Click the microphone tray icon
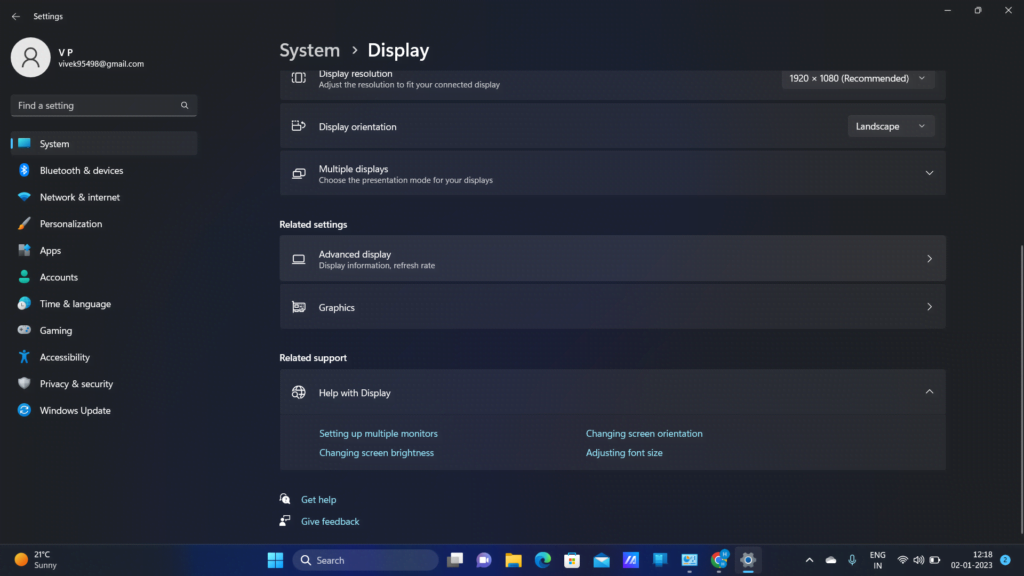1024x576 pixels. click(x=852, y=560)
